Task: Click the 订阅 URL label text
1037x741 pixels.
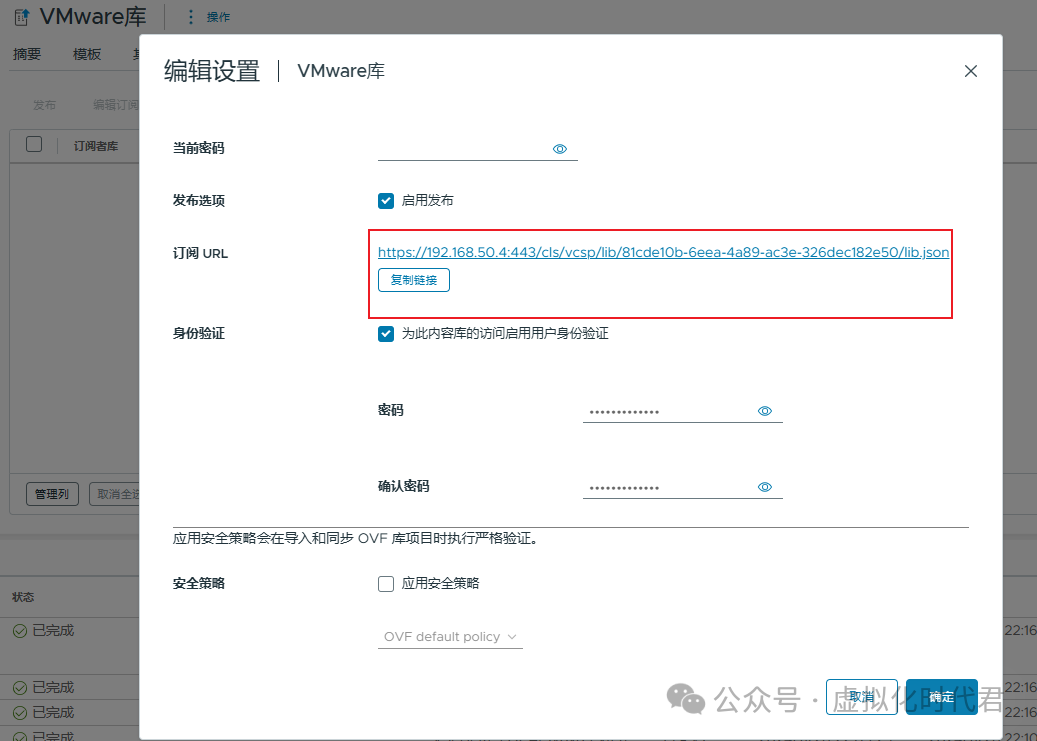Action: (x=200, y=253)
